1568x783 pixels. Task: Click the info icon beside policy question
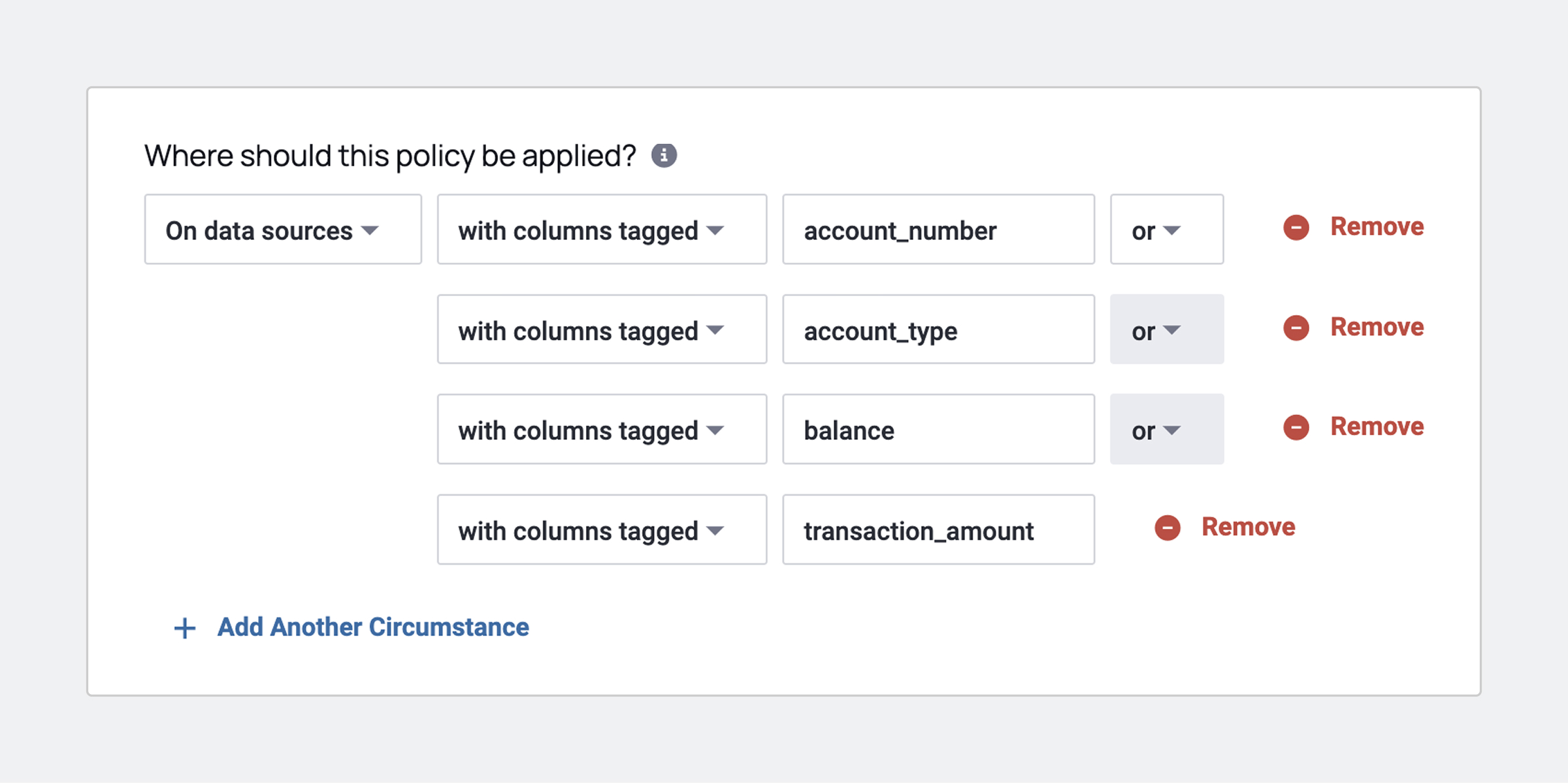click(664, 156)
